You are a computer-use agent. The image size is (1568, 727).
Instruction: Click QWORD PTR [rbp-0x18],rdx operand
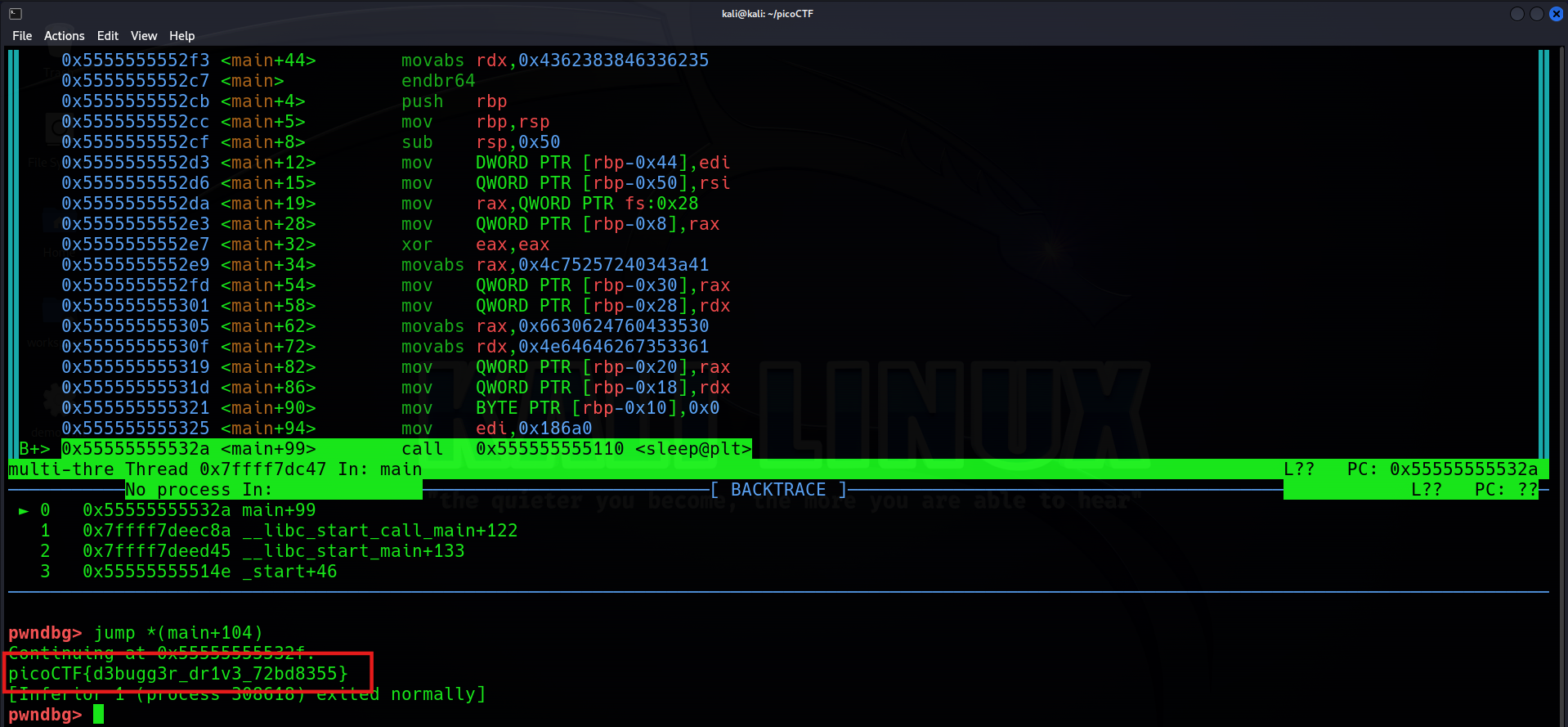pyautogui.click(x=603, y=388)
